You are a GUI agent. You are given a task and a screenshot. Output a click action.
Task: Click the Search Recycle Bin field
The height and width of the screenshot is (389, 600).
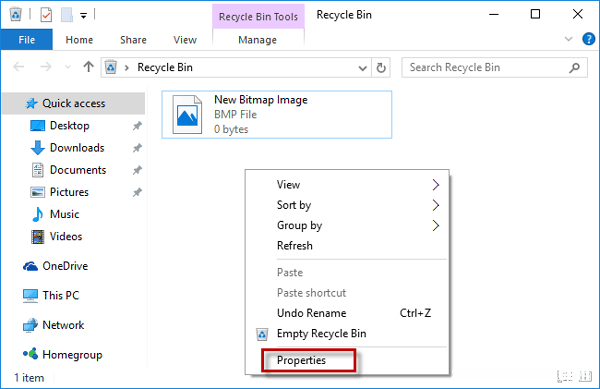pos(494,68)
